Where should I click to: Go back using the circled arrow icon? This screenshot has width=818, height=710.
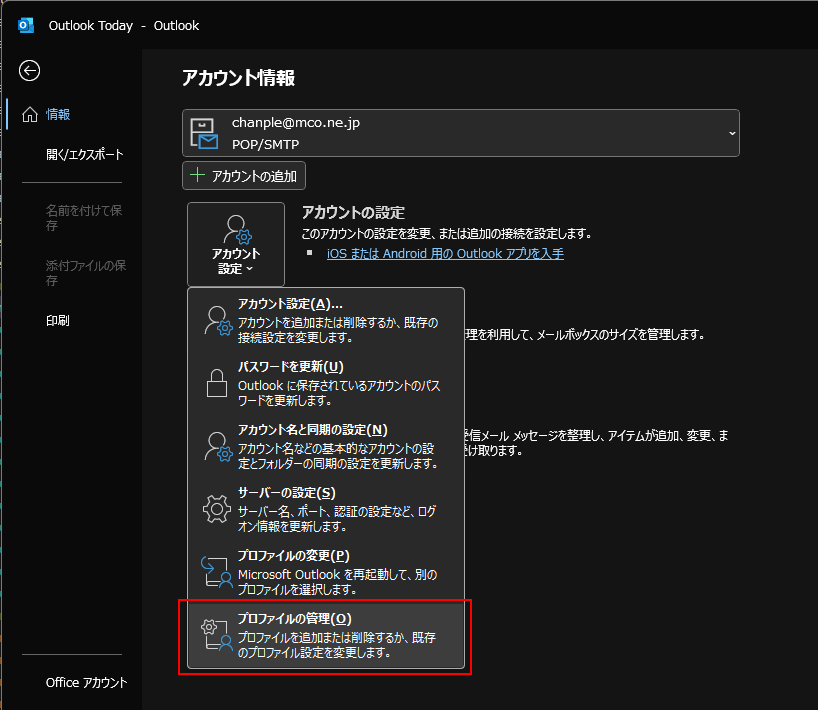[29, 70]
